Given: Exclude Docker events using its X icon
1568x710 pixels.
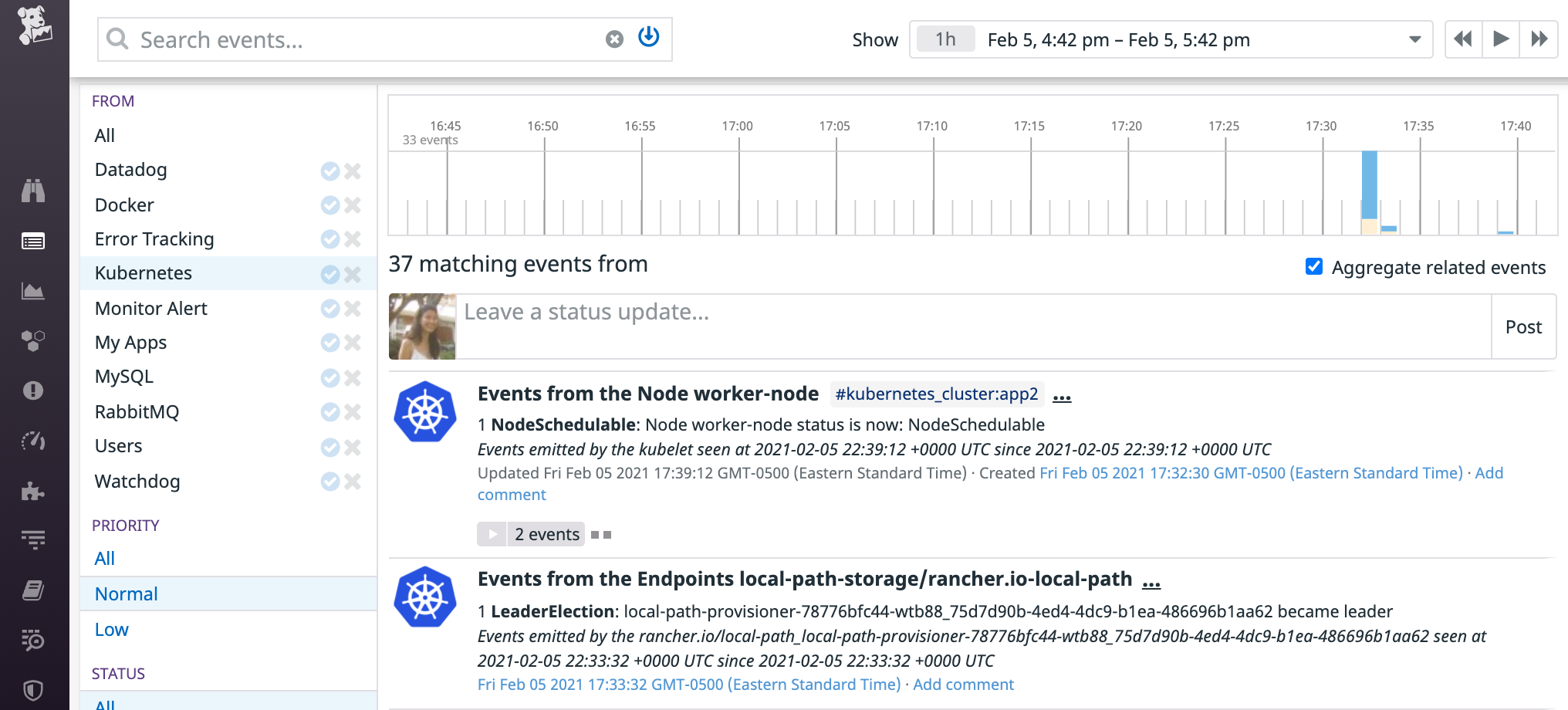Looking at the screenshot, I should 353,205.
